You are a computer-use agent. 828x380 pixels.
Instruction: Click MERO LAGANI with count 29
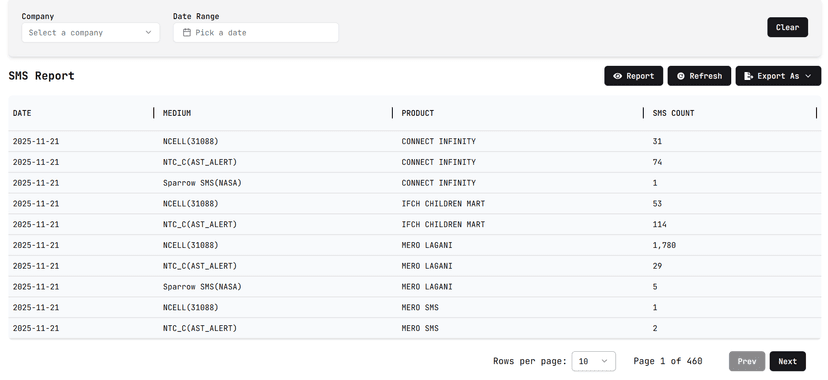click(x=427, y=266)
